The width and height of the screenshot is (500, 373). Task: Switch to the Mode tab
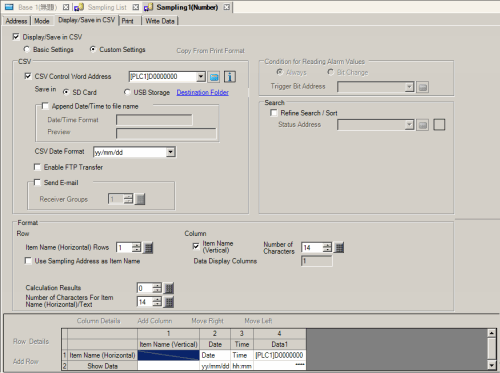pos(42,21)
